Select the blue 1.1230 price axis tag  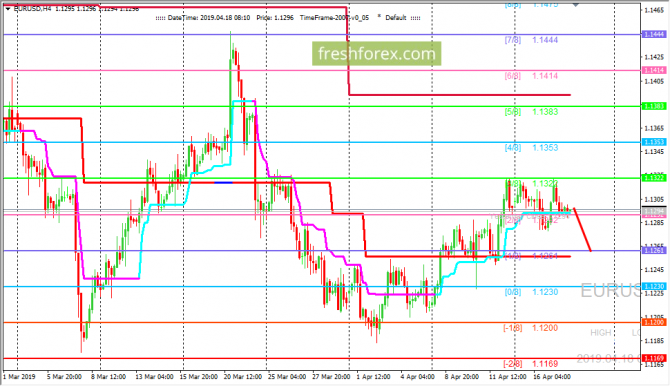(654, 286)
